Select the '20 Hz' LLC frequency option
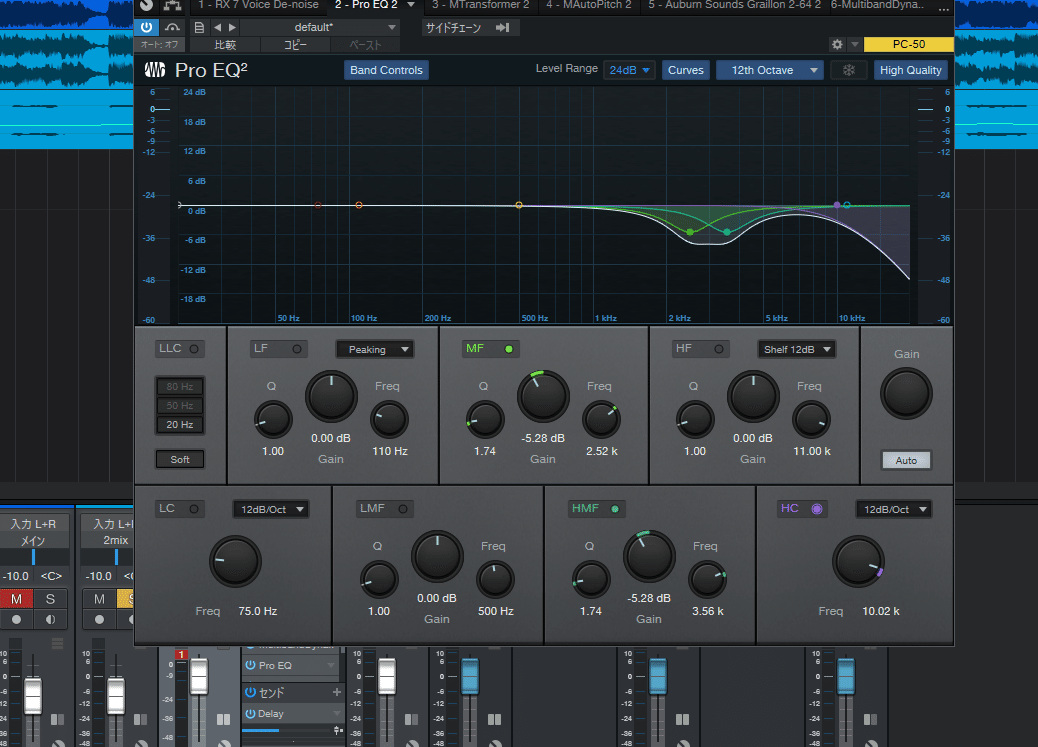Image resolution: width=1038 pixels, height=747 pixels. tap(180, 424)
